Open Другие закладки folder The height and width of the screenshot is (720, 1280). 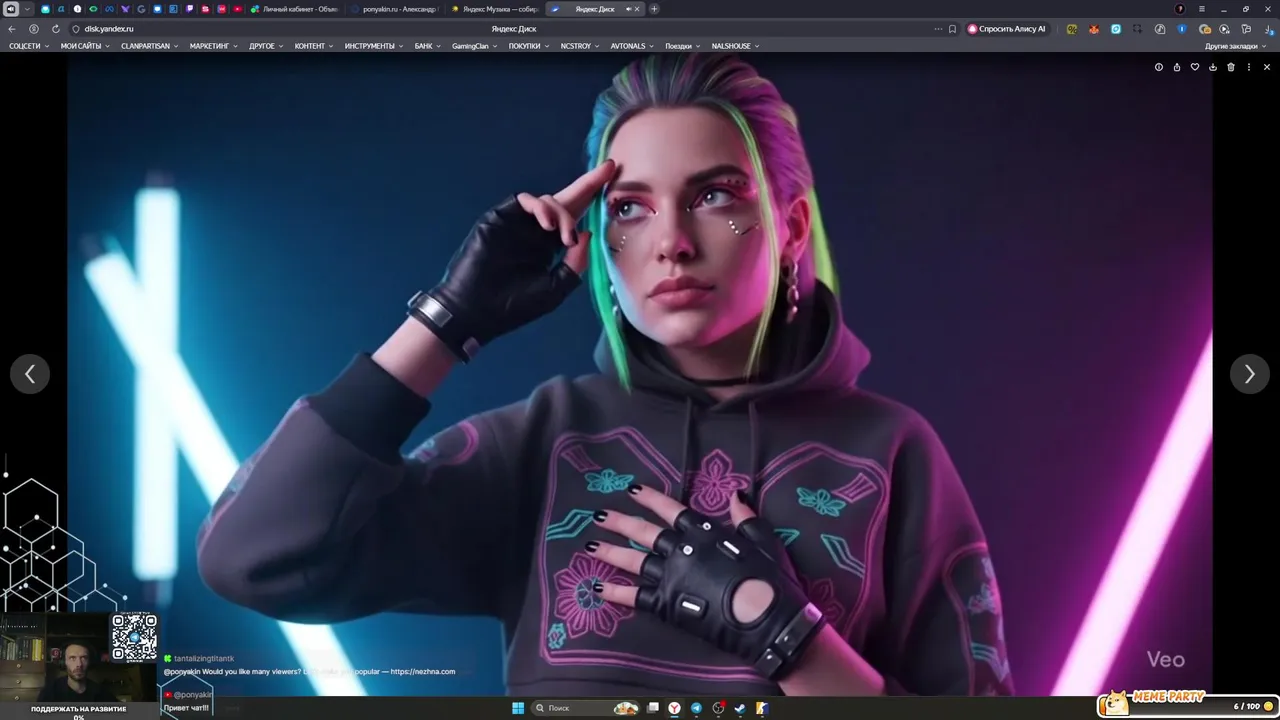1235,46
